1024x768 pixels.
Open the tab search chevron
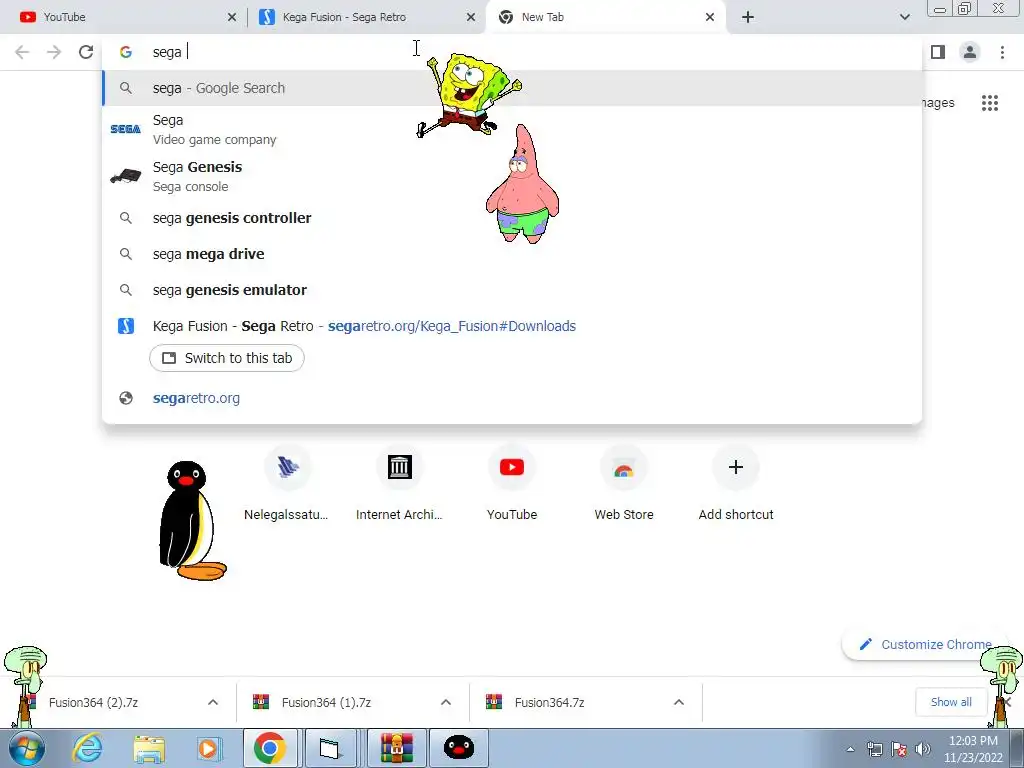pyautogui.click(x=904, y=18)
